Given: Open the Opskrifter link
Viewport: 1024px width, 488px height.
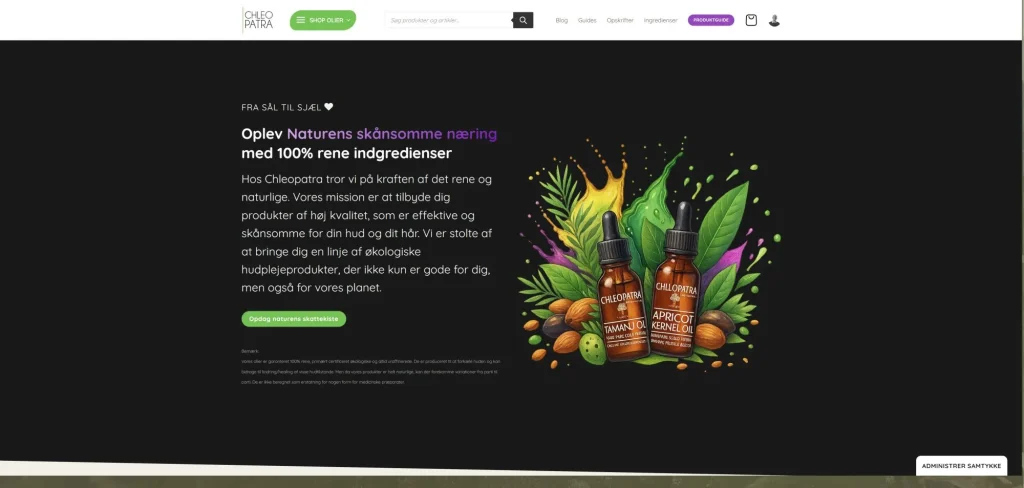Looking at the screenshot, I should tap(620, 20).
